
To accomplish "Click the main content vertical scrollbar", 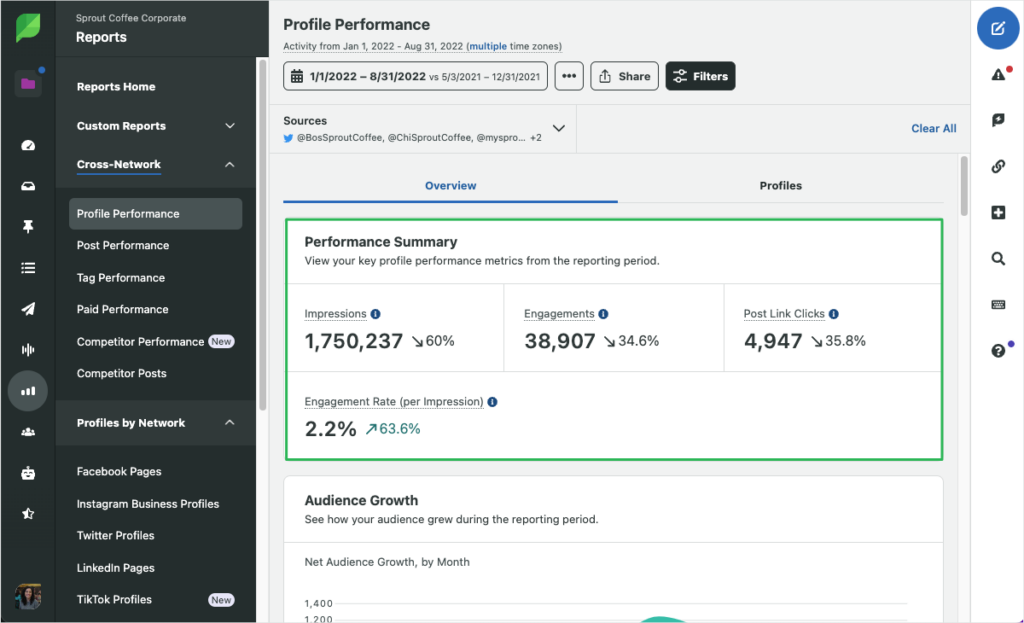I will (964, 185).
